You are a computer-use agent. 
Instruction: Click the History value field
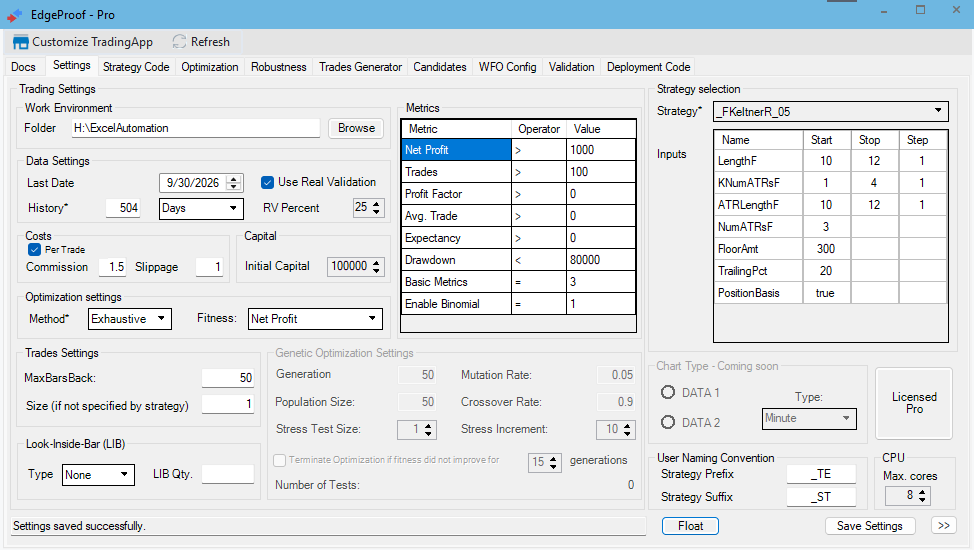123,208
